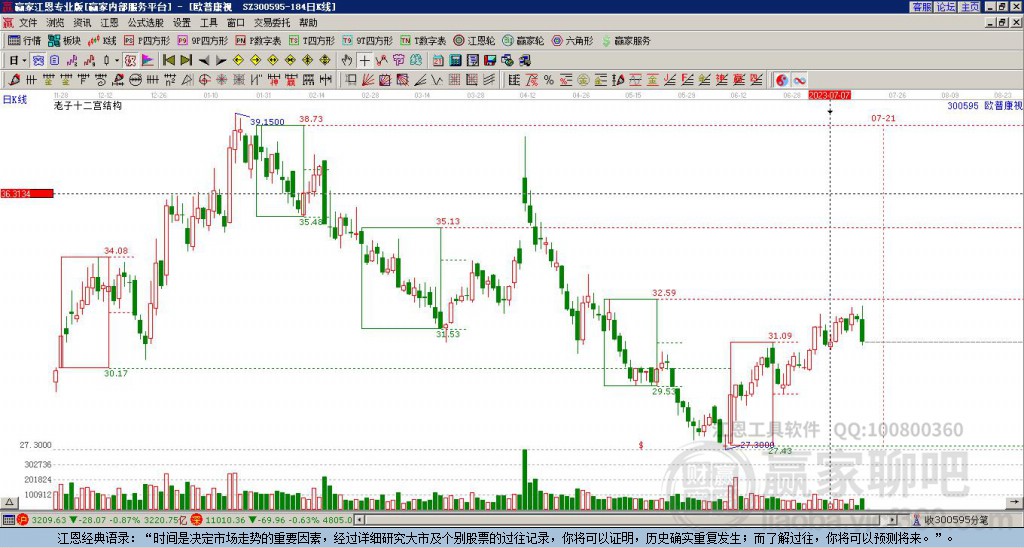Screen dimensions: 1024x548
Task: Open the T四方形 time square tool
Action: click(x=312, y=40)
